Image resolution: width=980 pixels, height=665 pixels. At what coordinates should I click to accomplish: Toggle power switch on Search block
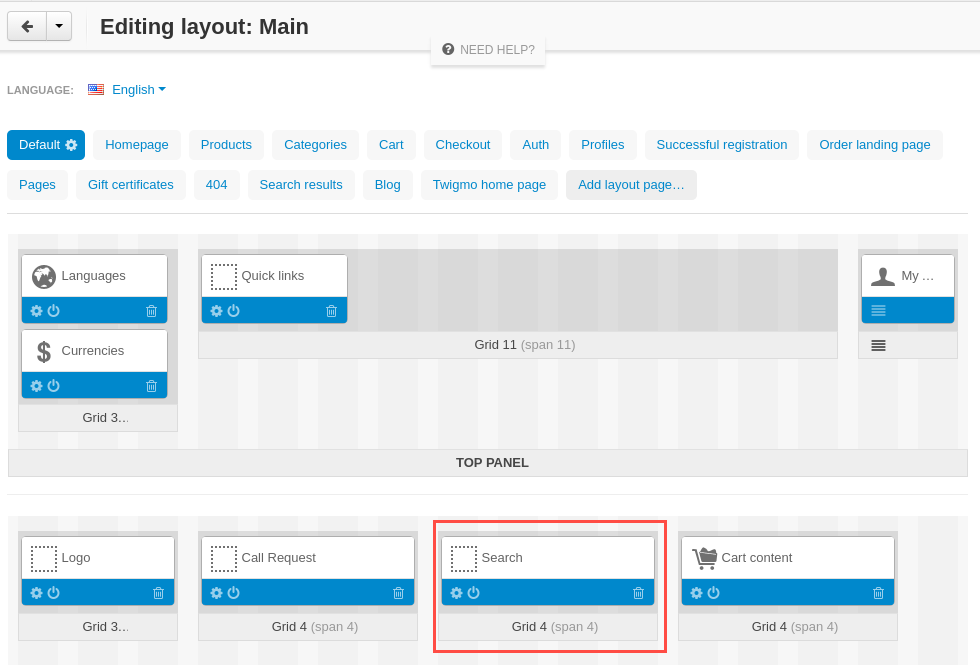coord(474,592)
